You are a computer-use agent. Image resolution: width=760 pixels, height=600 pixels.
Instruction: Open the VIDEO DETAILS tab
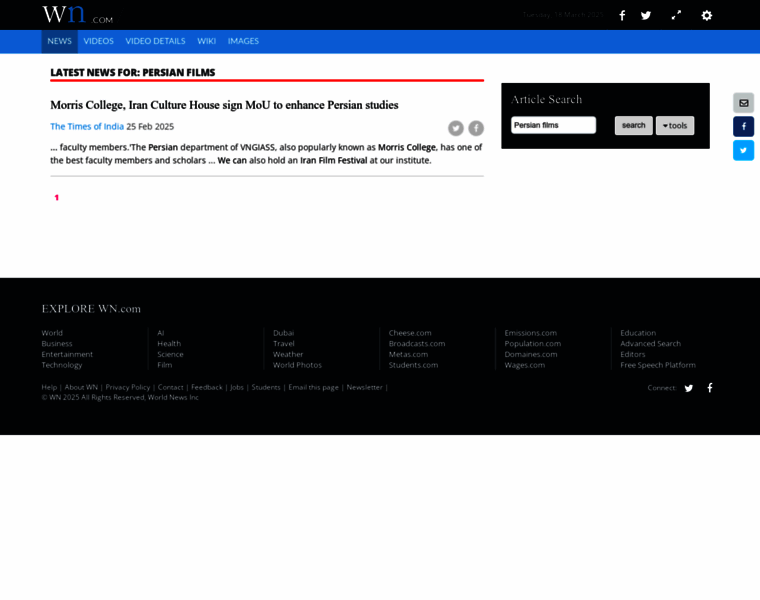[155, 41]
